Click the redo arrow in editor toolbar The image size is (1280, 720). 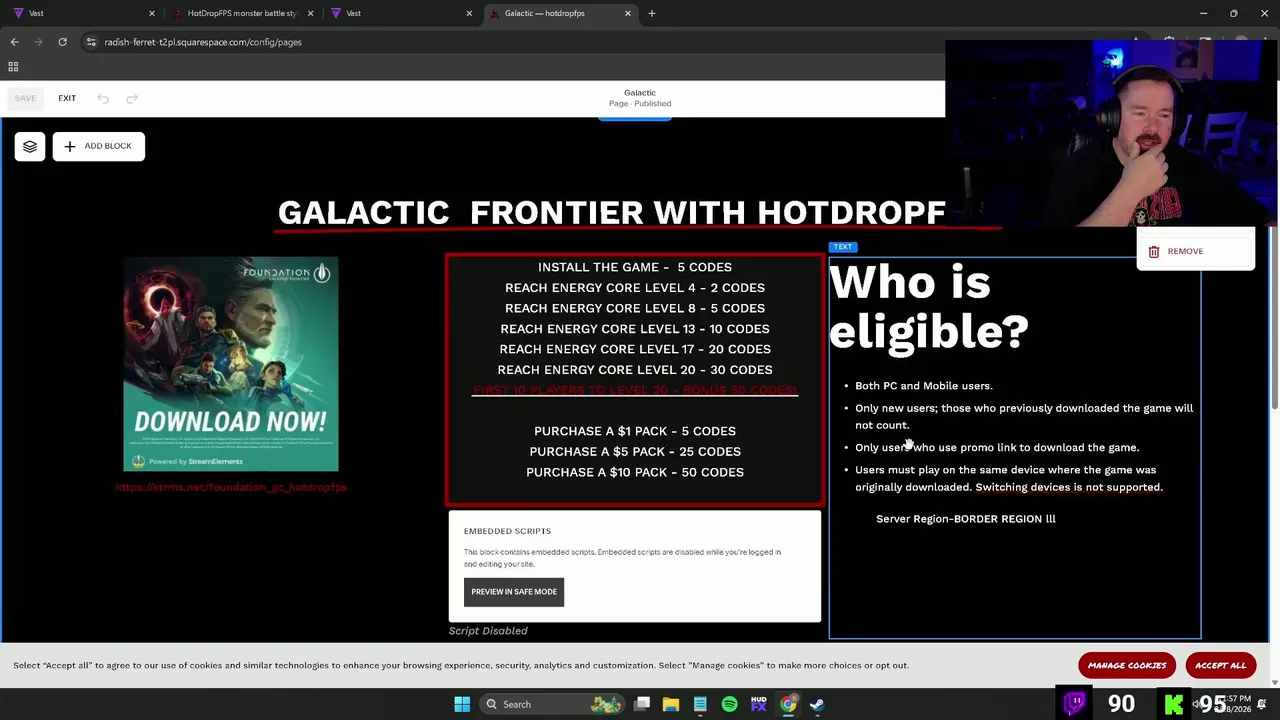pos(132,98)
